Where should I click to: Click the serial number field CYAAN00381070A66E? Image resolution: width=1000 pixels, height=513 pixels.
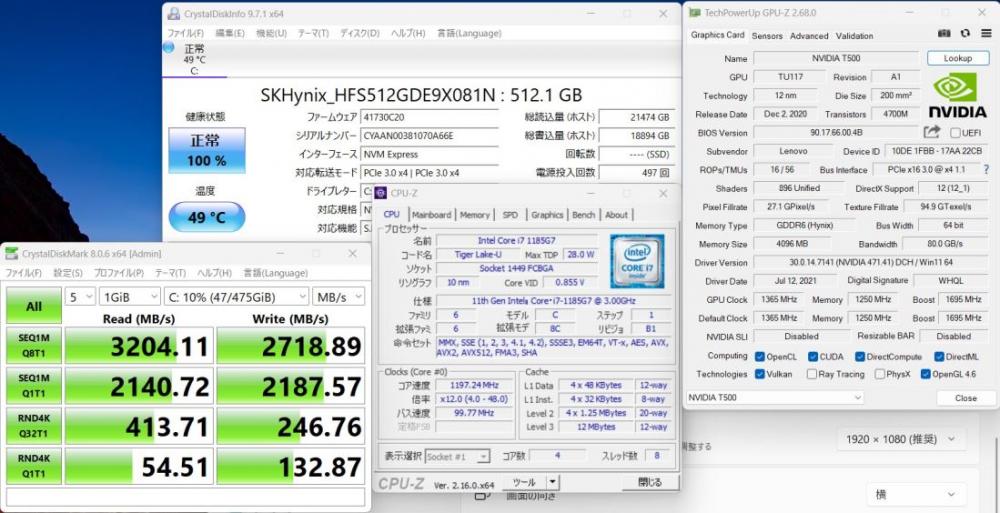tap(429, 135)
